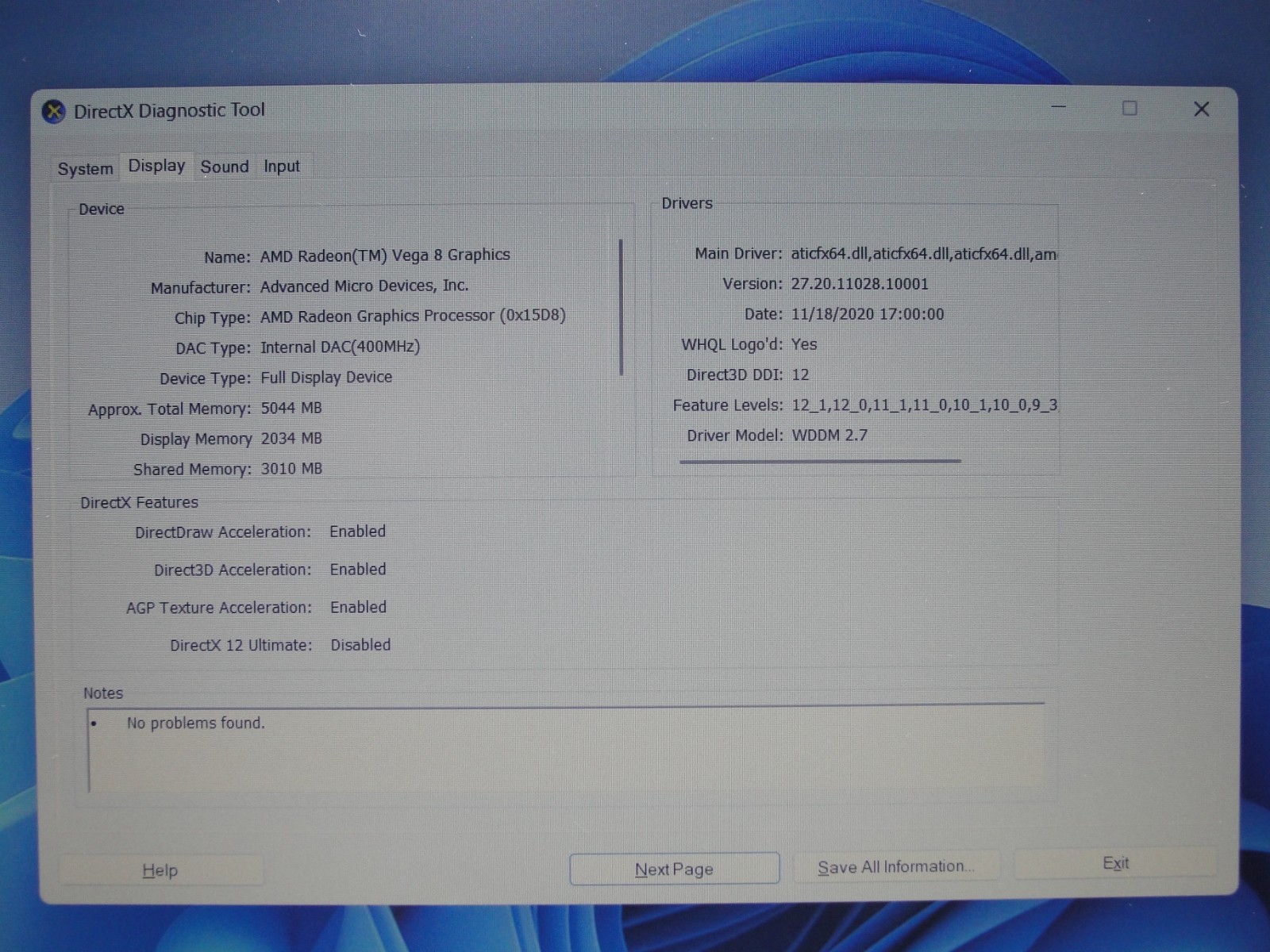Click chip type 'AMD Radeon Graphics Processor (0x15D8)'
This screenshot has height=952, width=1270.
pyautogui.click(x=413, y=316)
